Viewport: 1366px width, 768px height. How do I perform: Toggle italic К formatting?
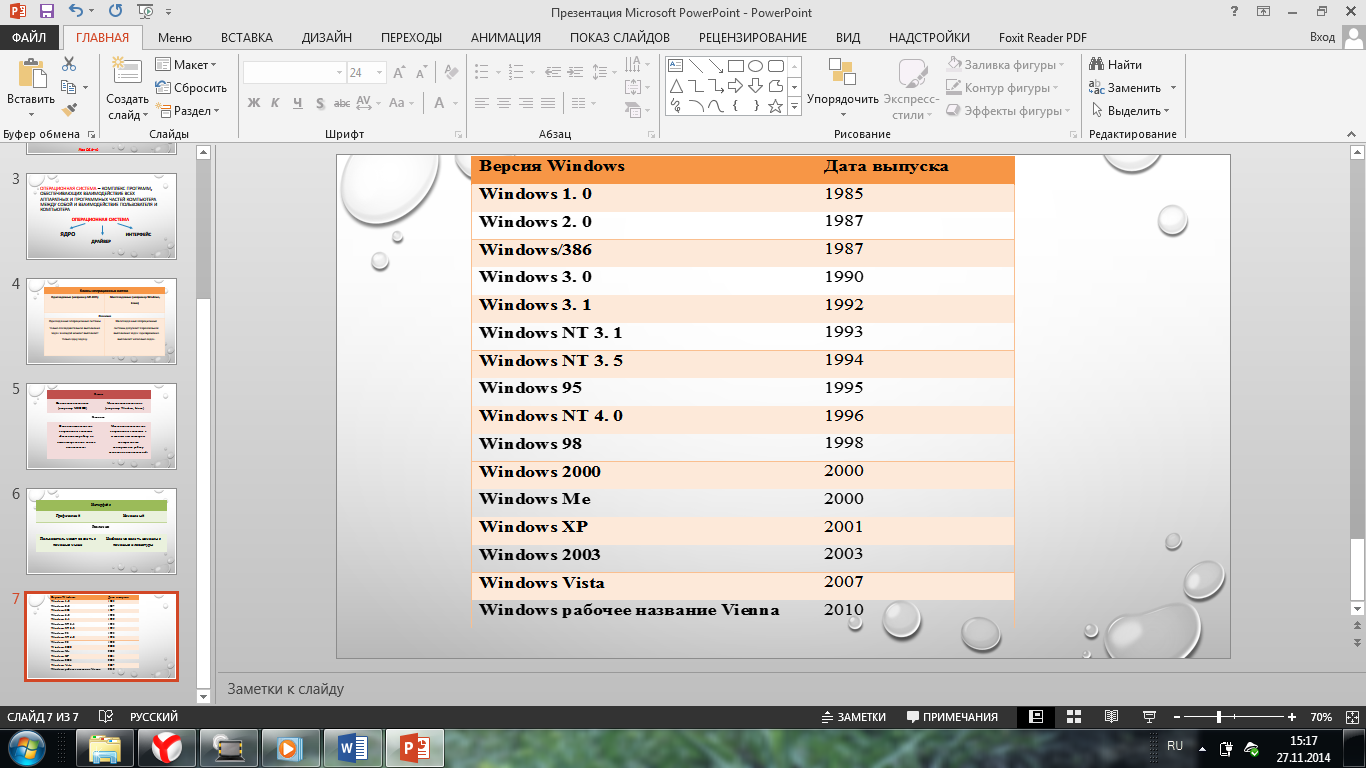[x=276, y=103]
